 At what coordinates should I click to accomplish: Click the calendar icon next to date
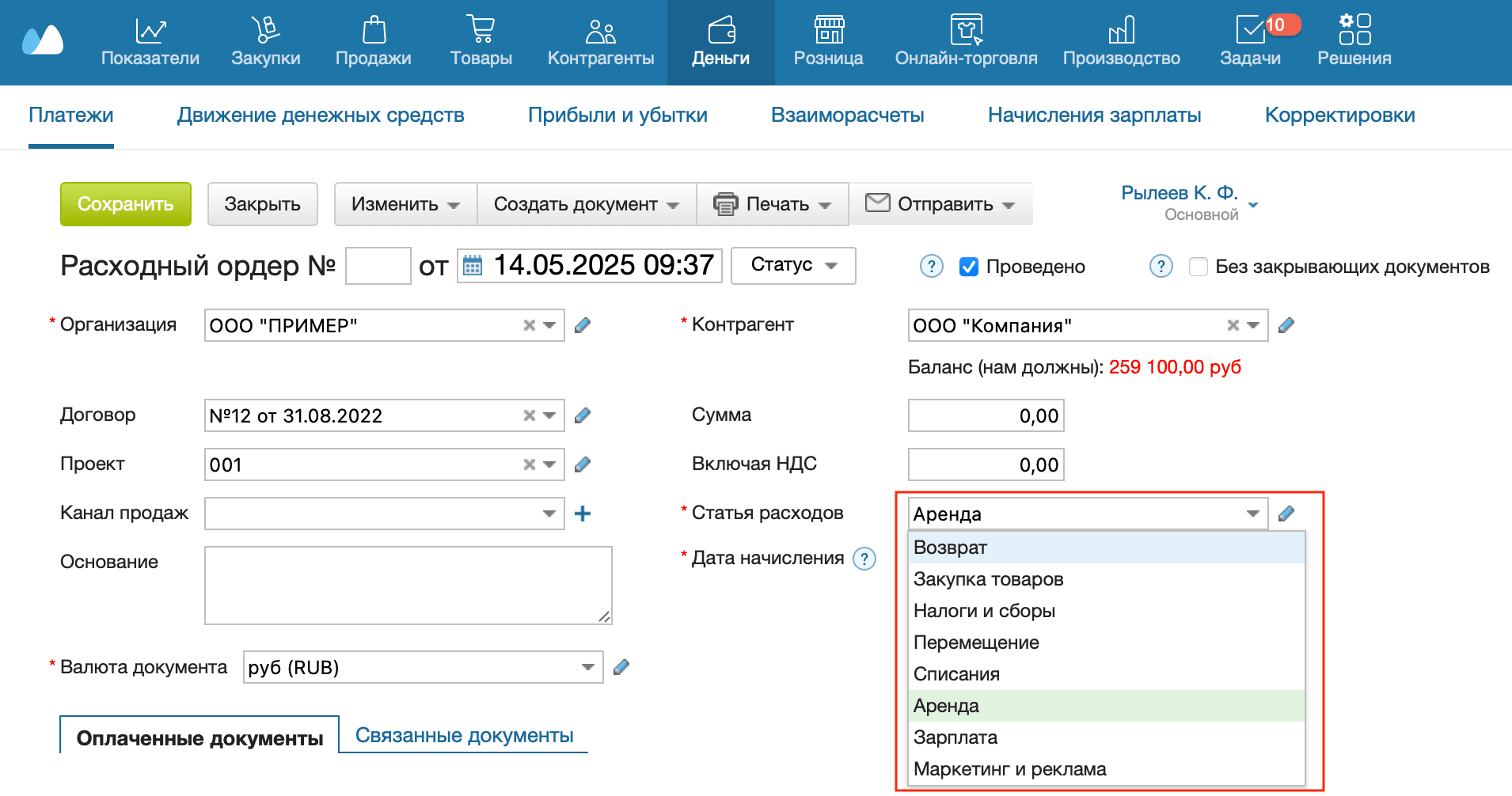(473, 266)
